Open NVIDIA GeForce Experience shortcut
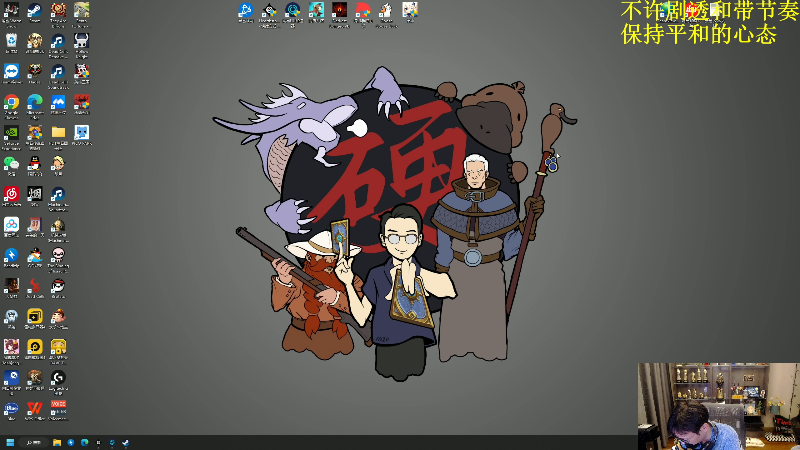800x450 pixels. [11, 133]
